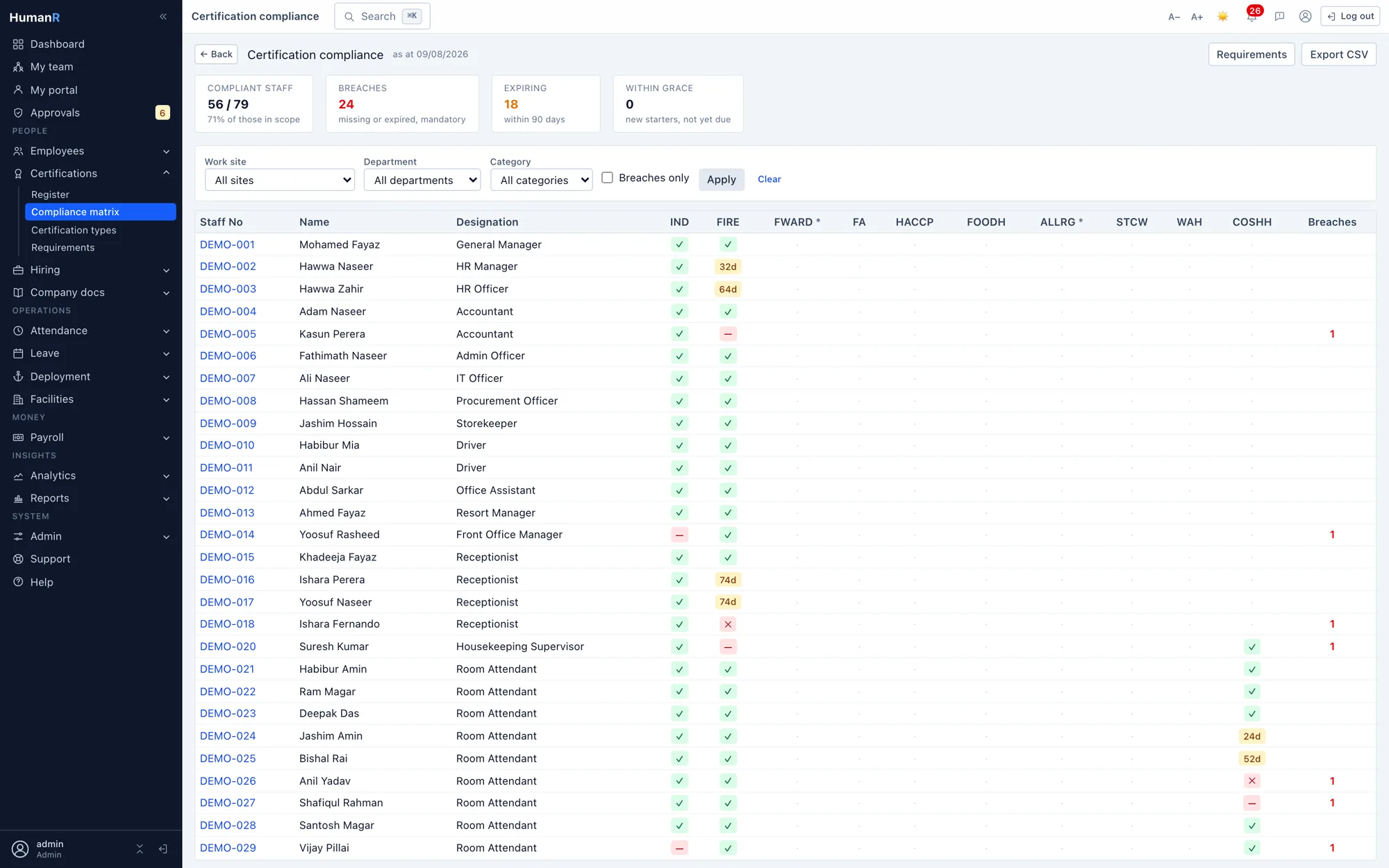
Task: Open staff record DEMO-005
Action: (228, 334)
